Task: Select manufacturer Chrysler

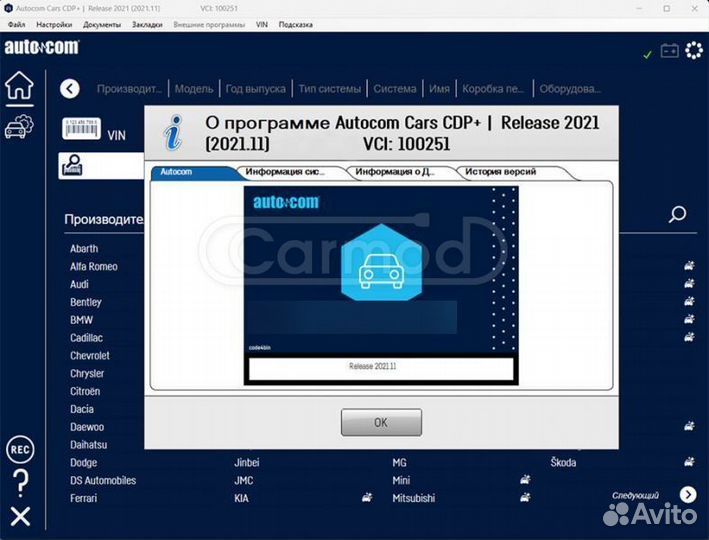Action: point(87,374)
